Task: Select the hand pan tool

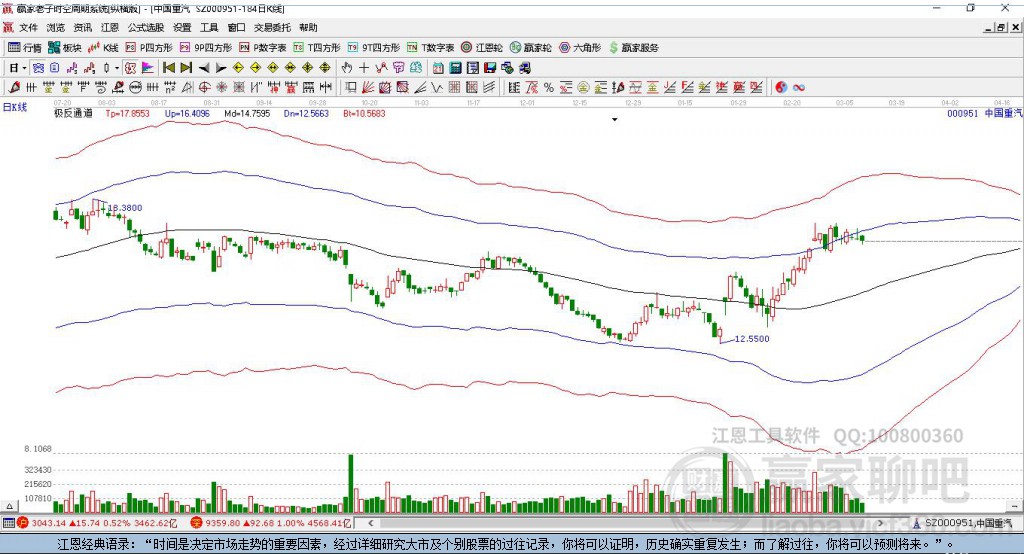Action: pyautogui.click(x=346, y=67)
